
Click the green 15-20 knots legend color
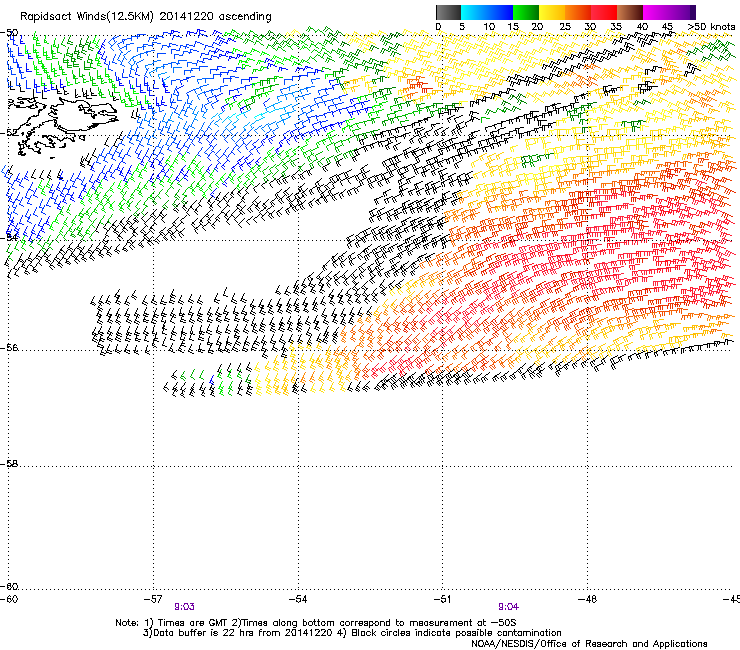[526, 12]
